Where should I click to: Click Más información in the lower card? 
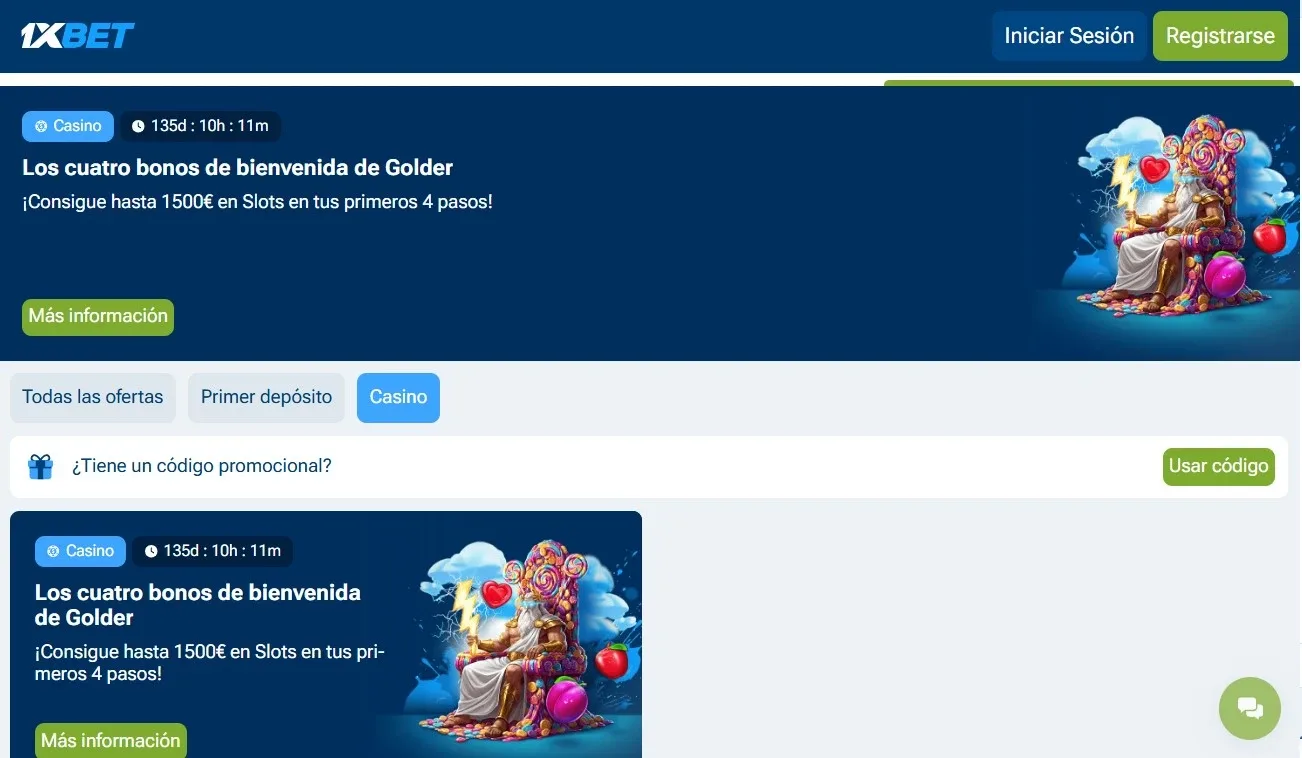pyautogui.click(x=111, y=741)
